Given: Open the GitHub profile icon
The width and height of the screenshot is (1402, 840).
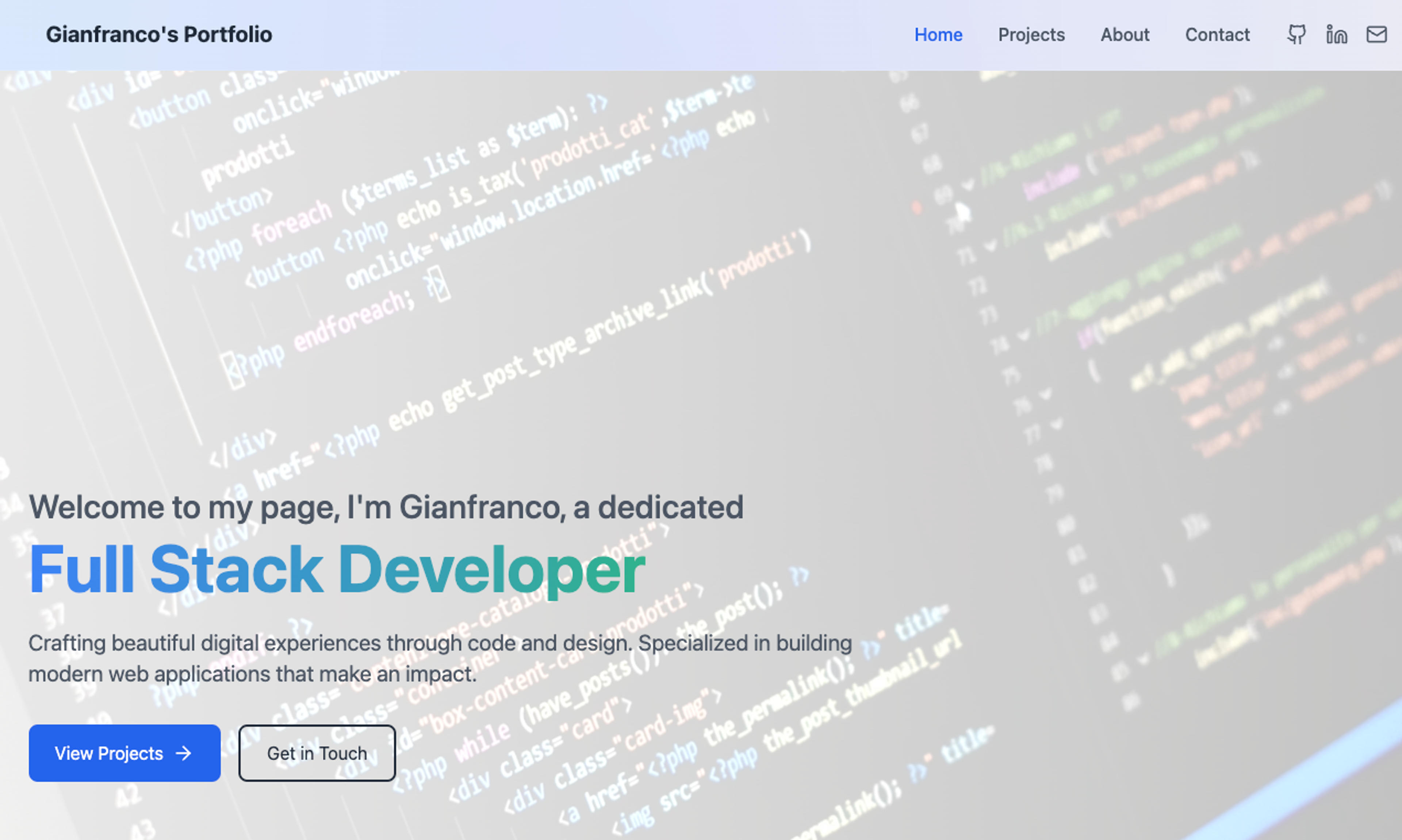Looking at the screenshot, I should (x=1297, y=35).
